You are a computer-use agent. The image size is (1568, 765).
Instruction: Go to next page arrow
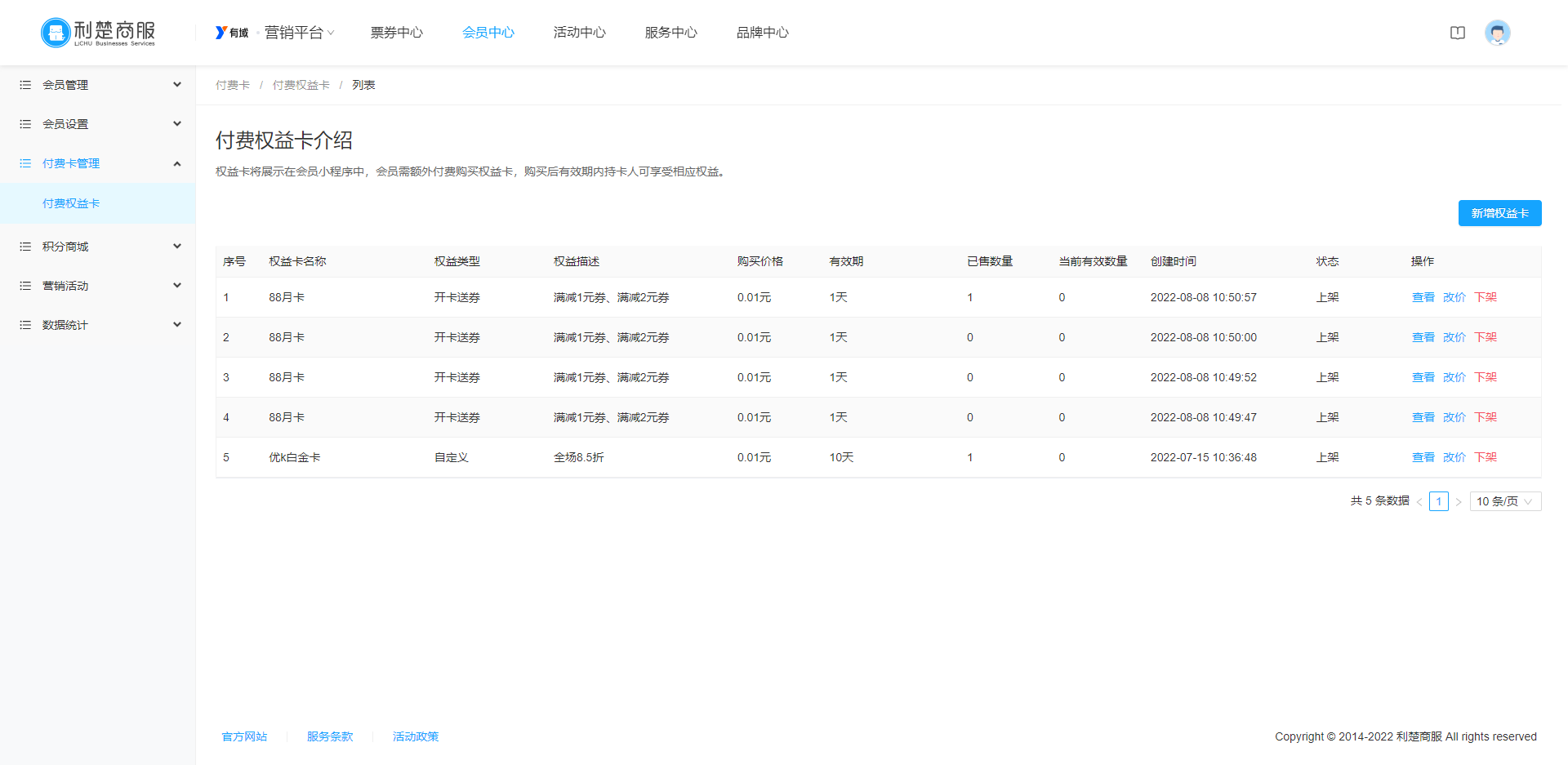pyautogui.click(x=1459, y=501)
